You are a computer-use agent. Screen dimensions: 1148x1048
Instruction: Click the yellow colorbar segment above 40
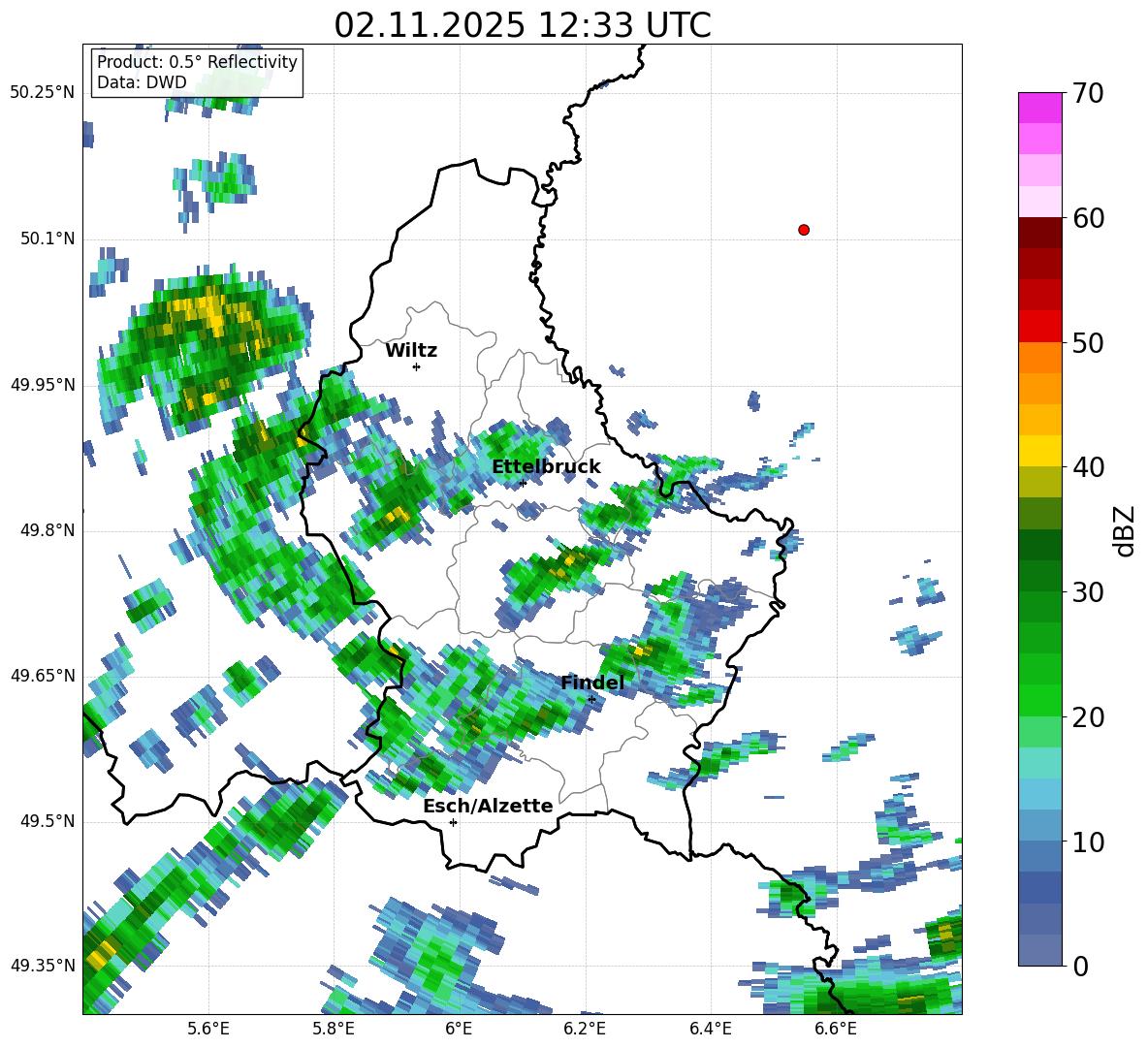point(1039,451)
